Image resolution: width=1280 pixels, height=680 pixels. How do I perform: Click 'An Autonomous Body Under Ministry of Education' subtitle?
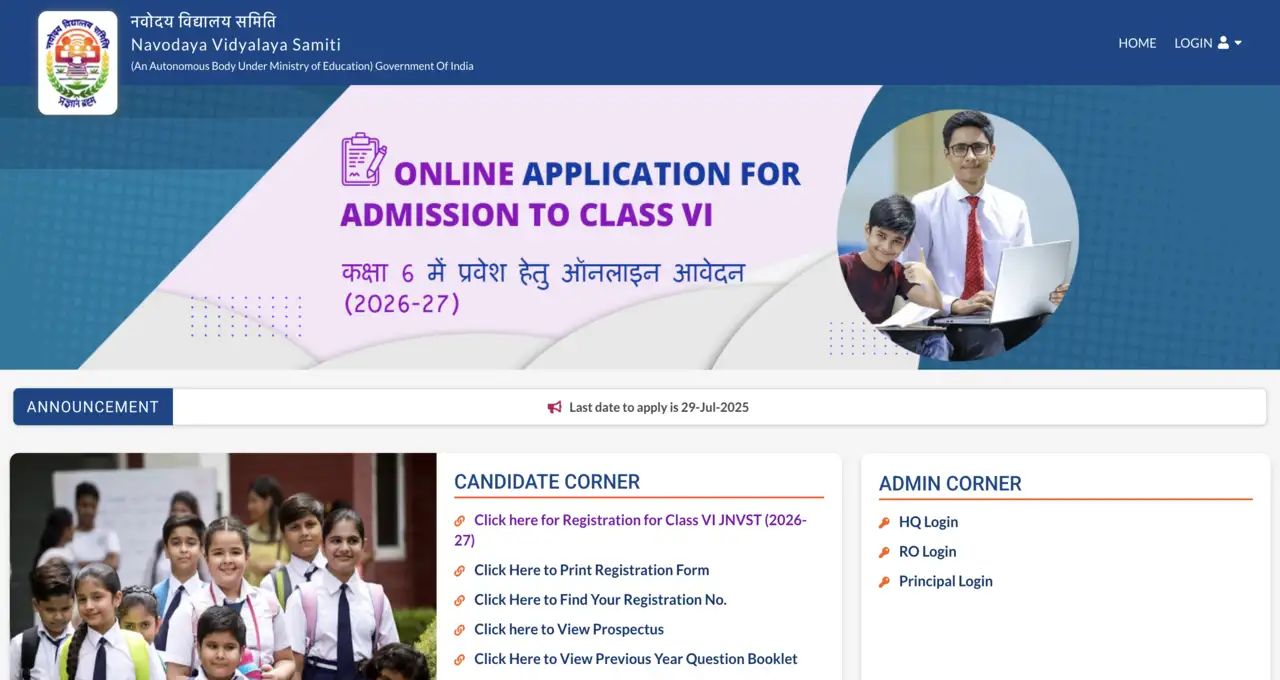tap(302, 66)
